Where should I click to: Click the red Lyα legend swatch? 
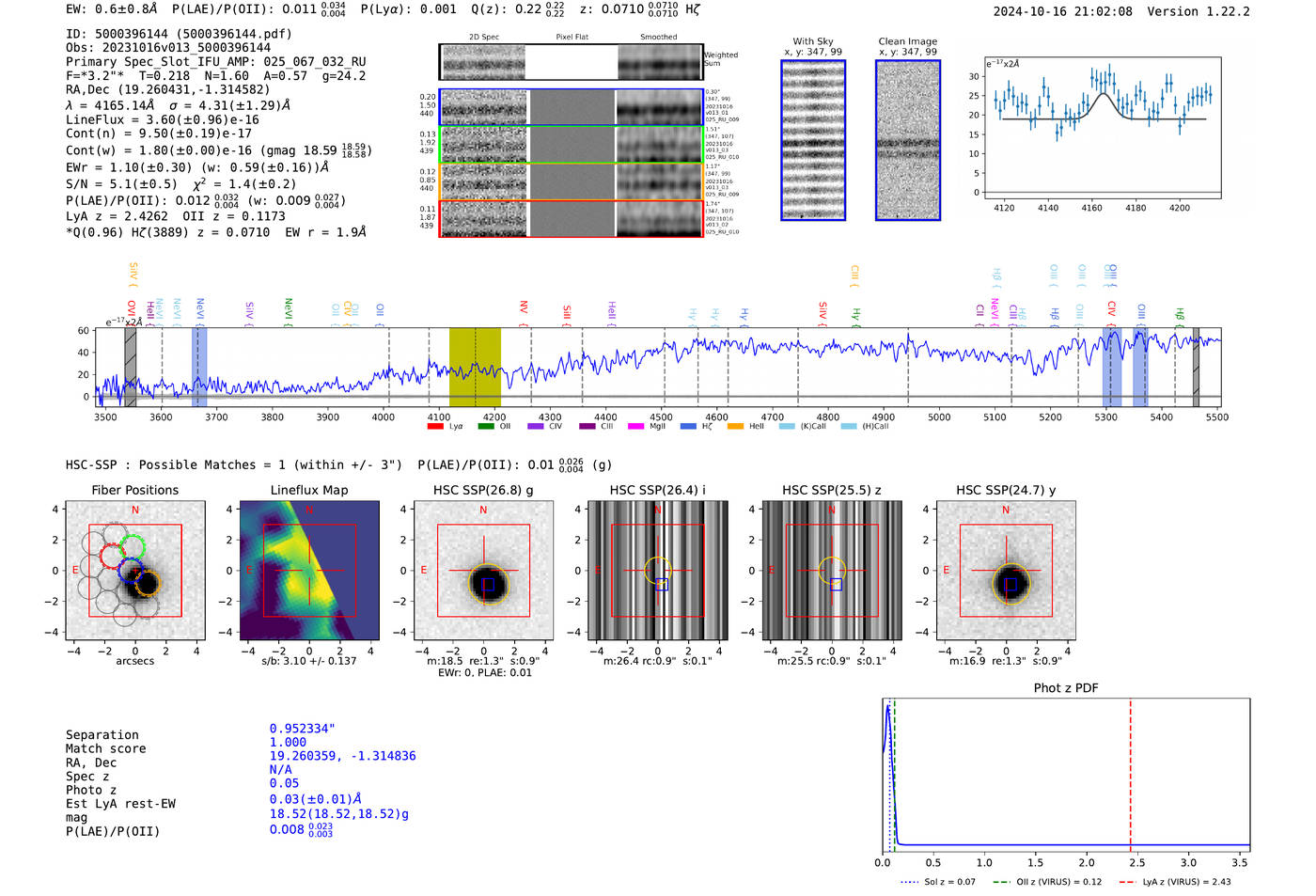[435, 427]
